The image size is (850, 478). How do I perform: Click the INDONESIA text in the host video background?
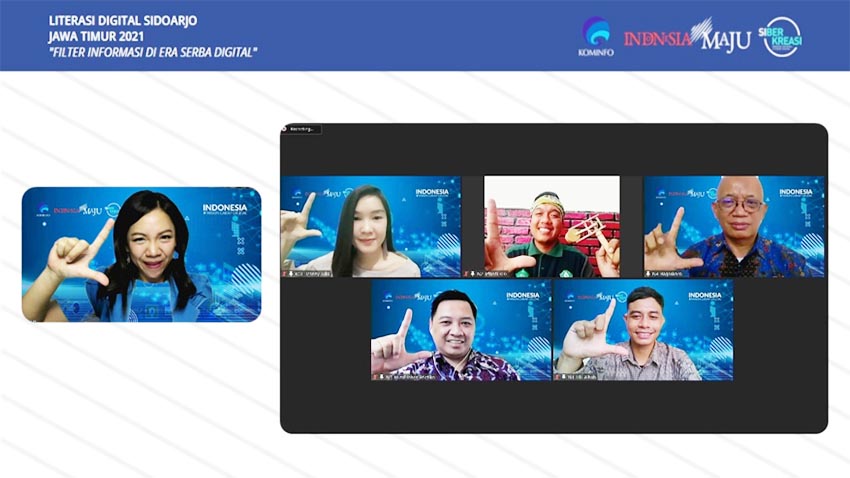coord(225,208)
